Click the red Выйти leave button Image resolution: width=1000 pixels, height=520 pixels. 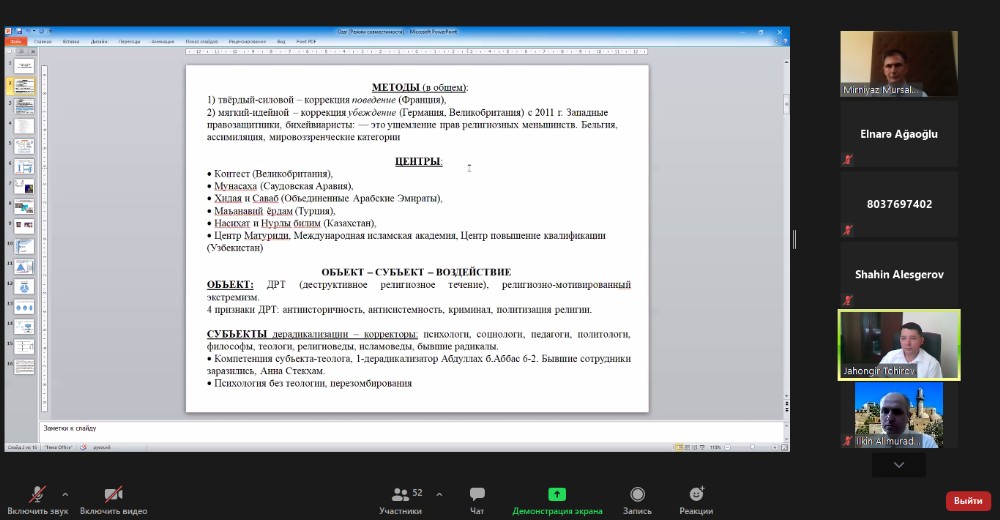pos(968,501)
